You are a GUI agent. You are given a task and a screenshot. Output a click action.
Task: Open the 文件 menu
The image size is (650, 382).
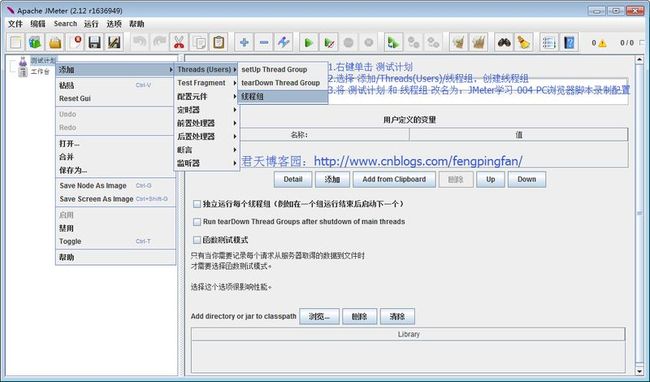pyautogui.click(x=15, y=24)
